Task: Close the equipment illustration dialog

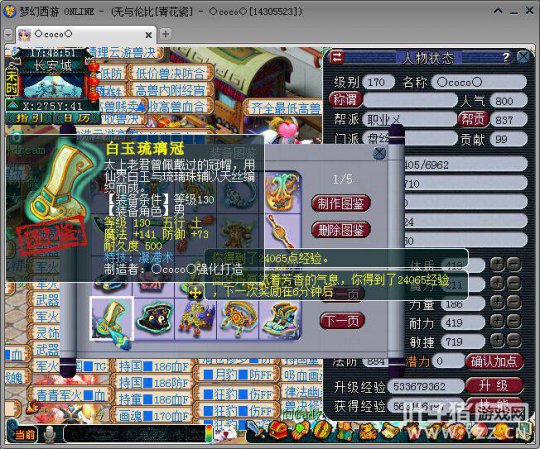Action: [380, 153]
